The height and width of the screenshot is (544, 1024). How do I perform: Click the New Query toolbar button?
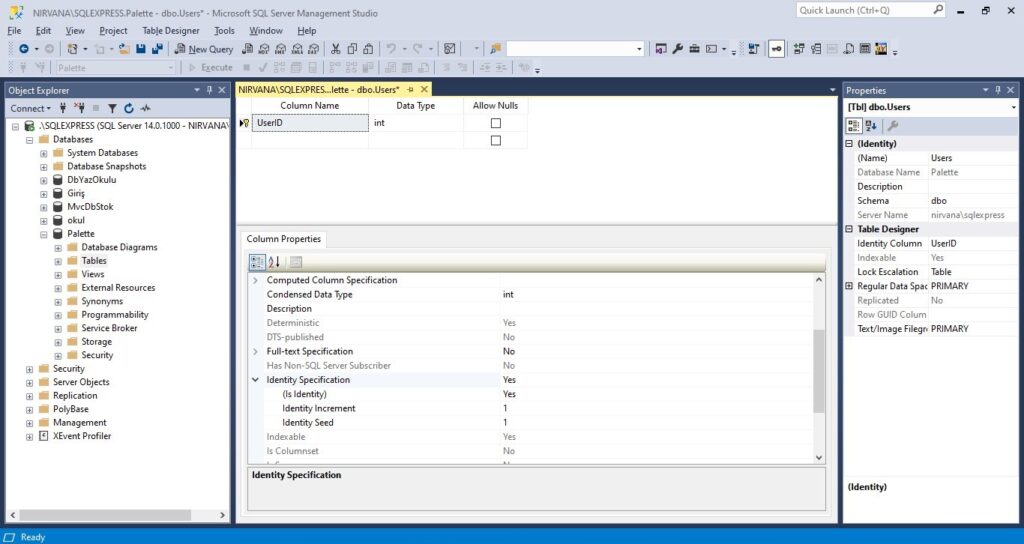point(204,49)
